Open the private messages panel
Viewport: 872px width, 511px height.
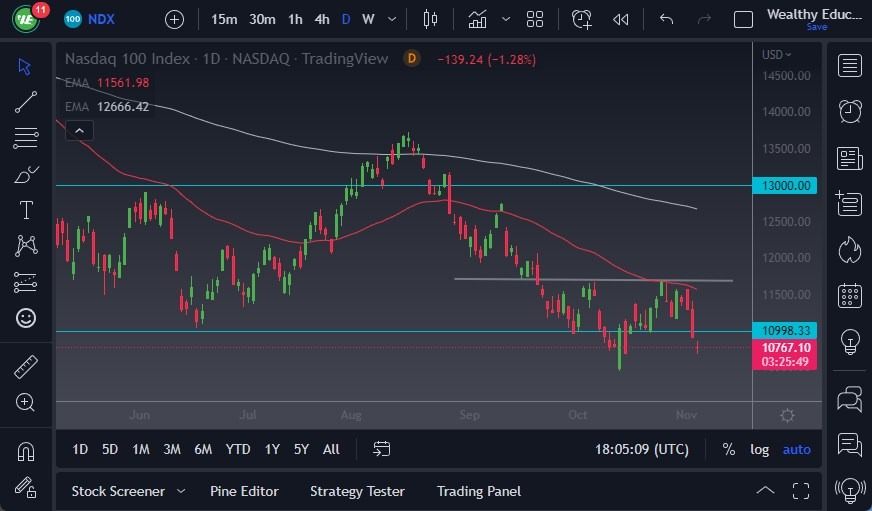click(850, 445)
